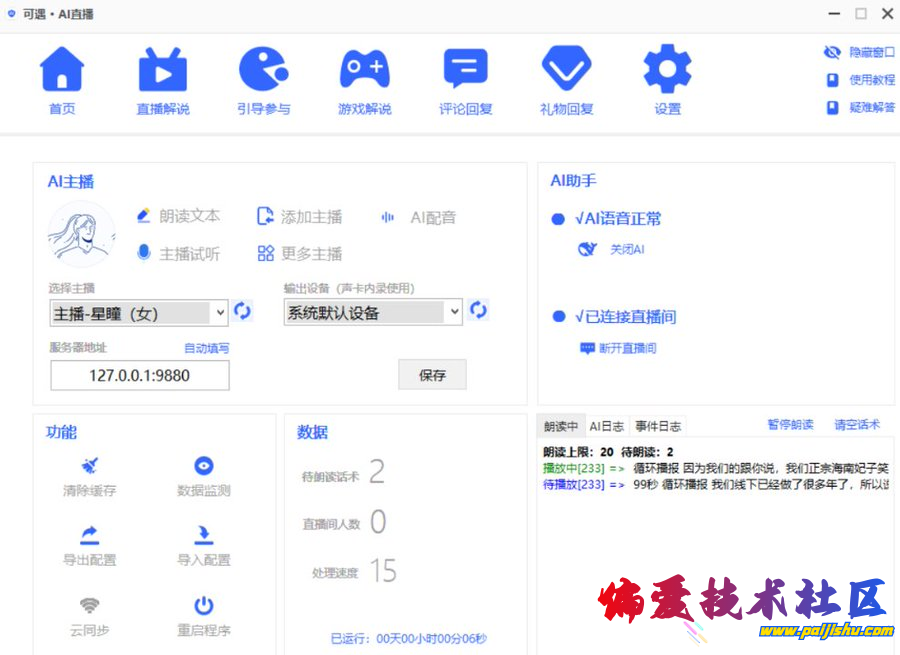Open the 引导参与 section icon

[263, 71]
